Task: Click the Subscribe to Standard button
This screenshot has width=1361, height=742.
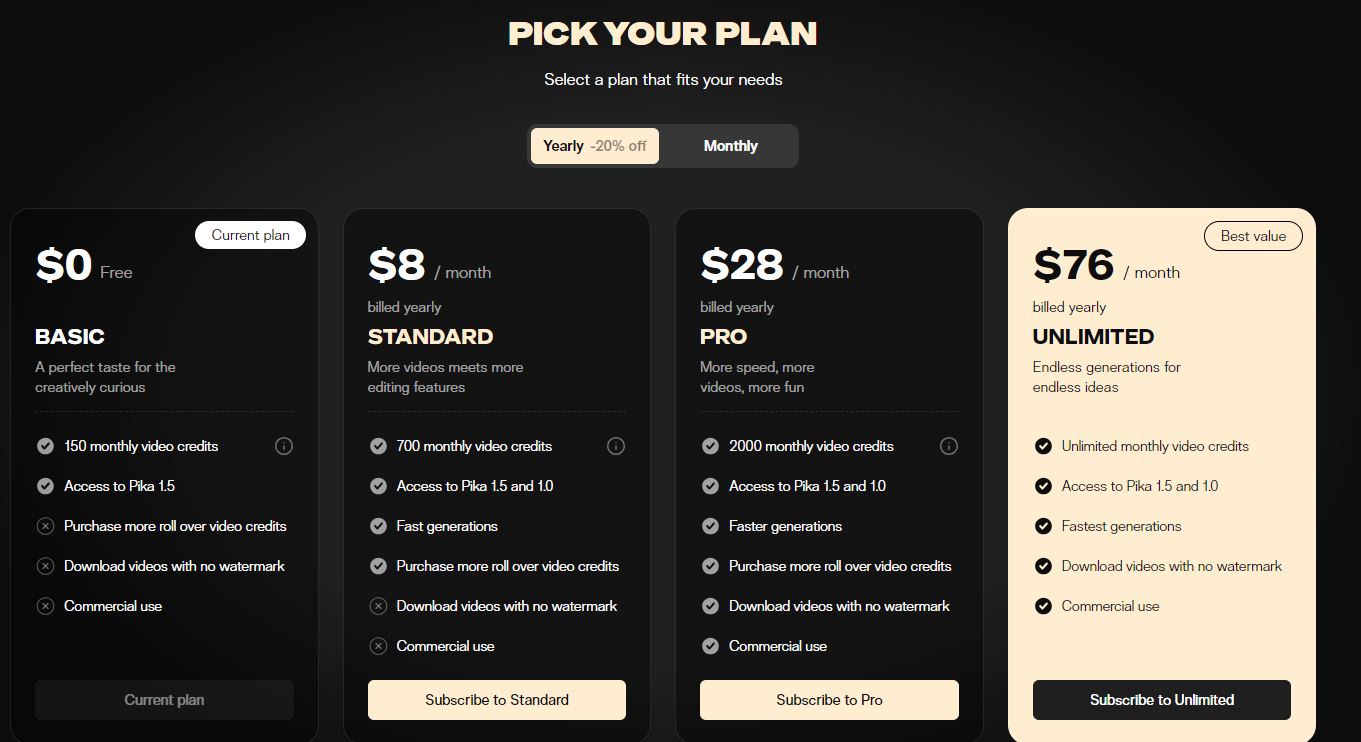Action: [x=497, y=700]
